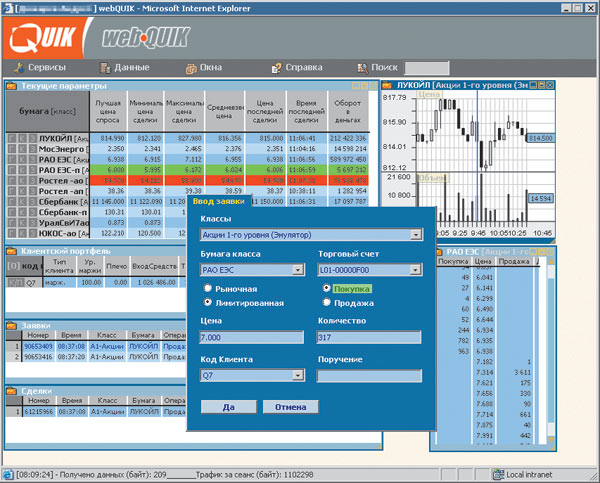Open the Классы dropdown

tap(416, 235)
